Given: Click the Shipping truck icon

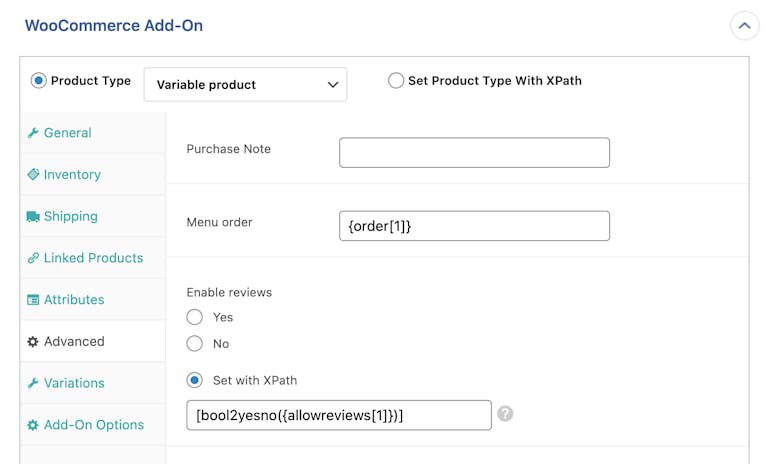Looking at the screenshot, I should 33,216.
